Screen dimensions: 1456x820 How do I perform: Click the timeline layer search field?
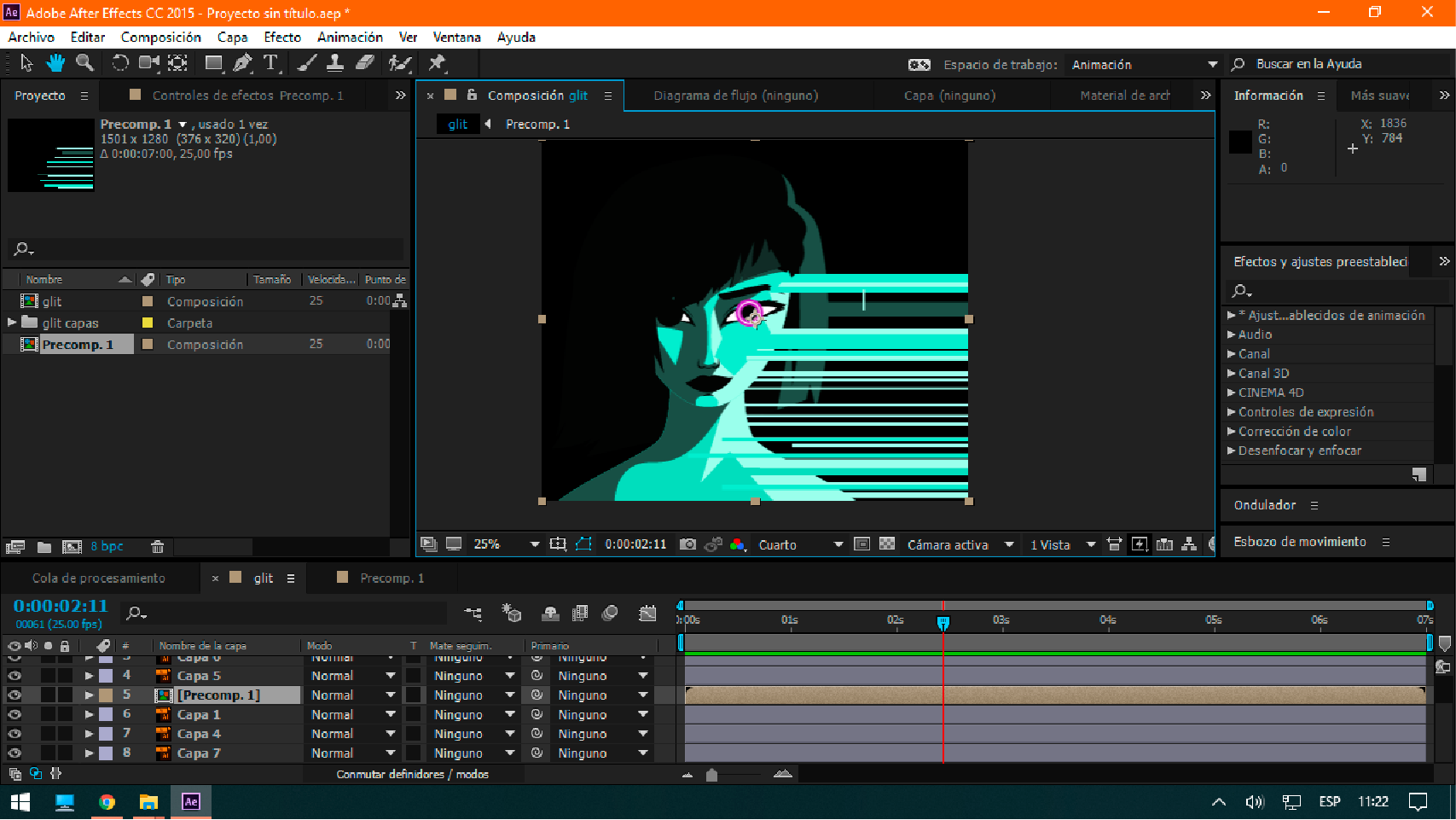click(283, 614)
